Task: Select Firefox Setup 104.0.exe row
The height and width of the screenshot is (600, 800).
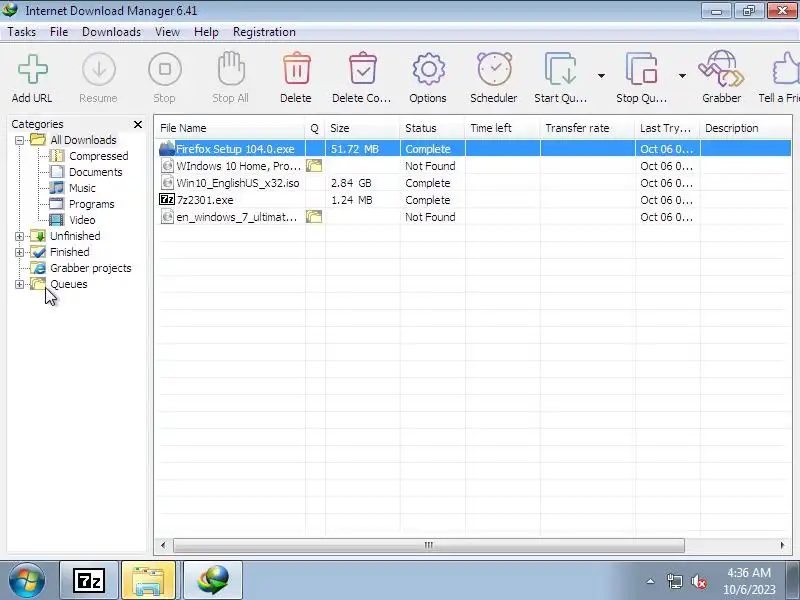Action: [x=473, y=149]
